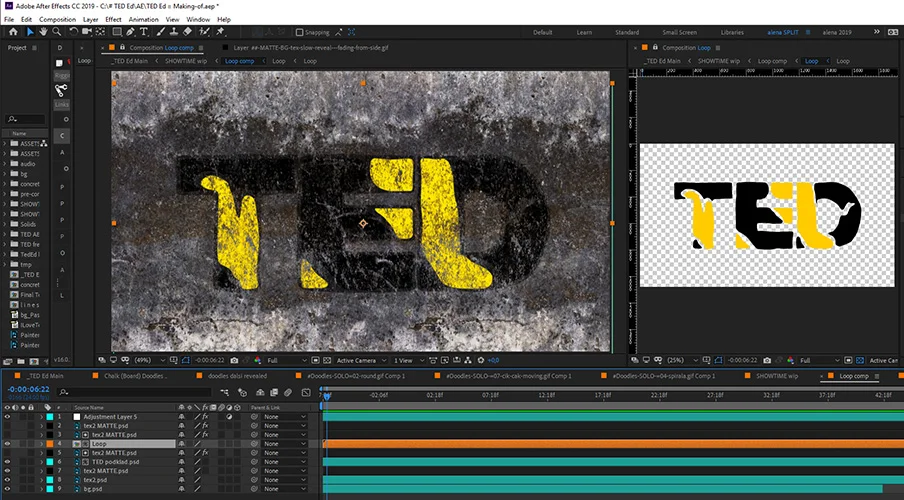Select the Pen tool
Viewport: 904px width, 500px height.
131,32
